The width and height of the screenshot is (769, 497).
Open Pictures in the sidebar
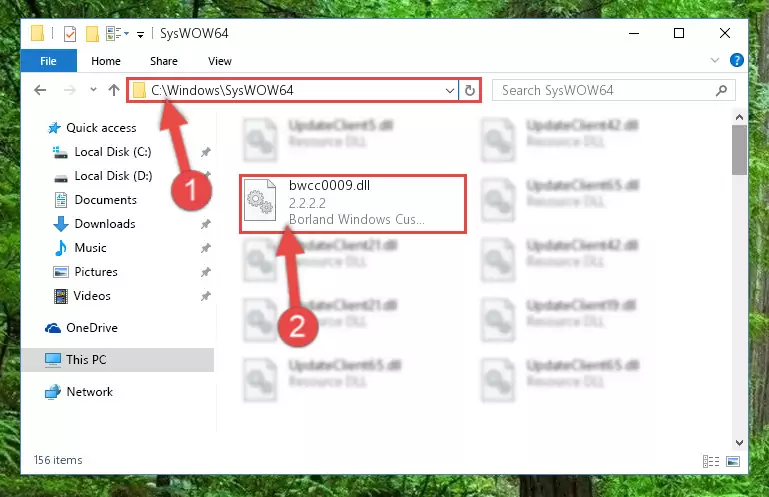click(96, 272)
